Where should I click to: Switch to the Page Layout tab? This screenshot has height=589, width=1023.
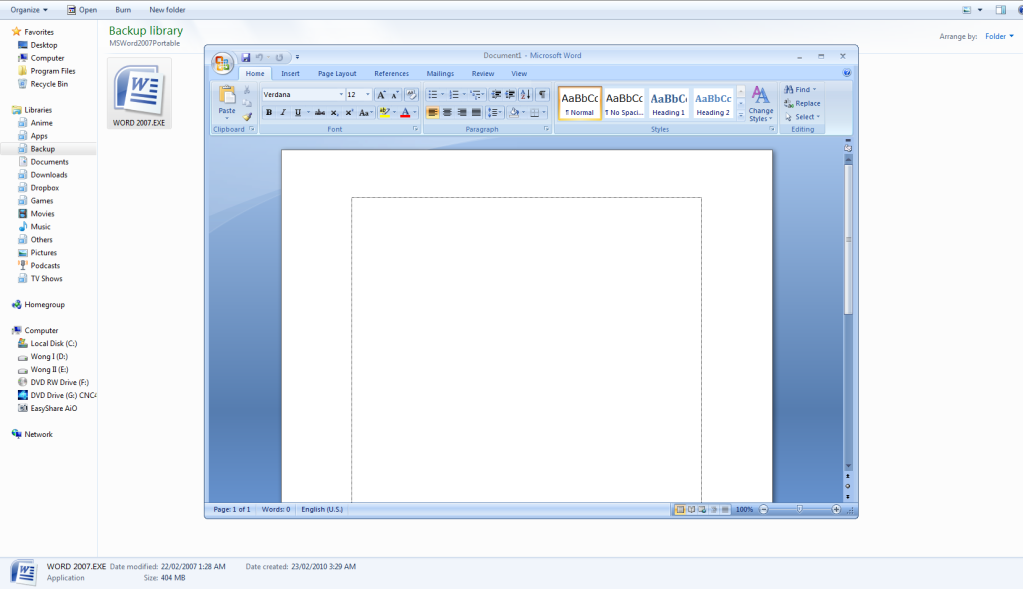click(x=337, y=74)
